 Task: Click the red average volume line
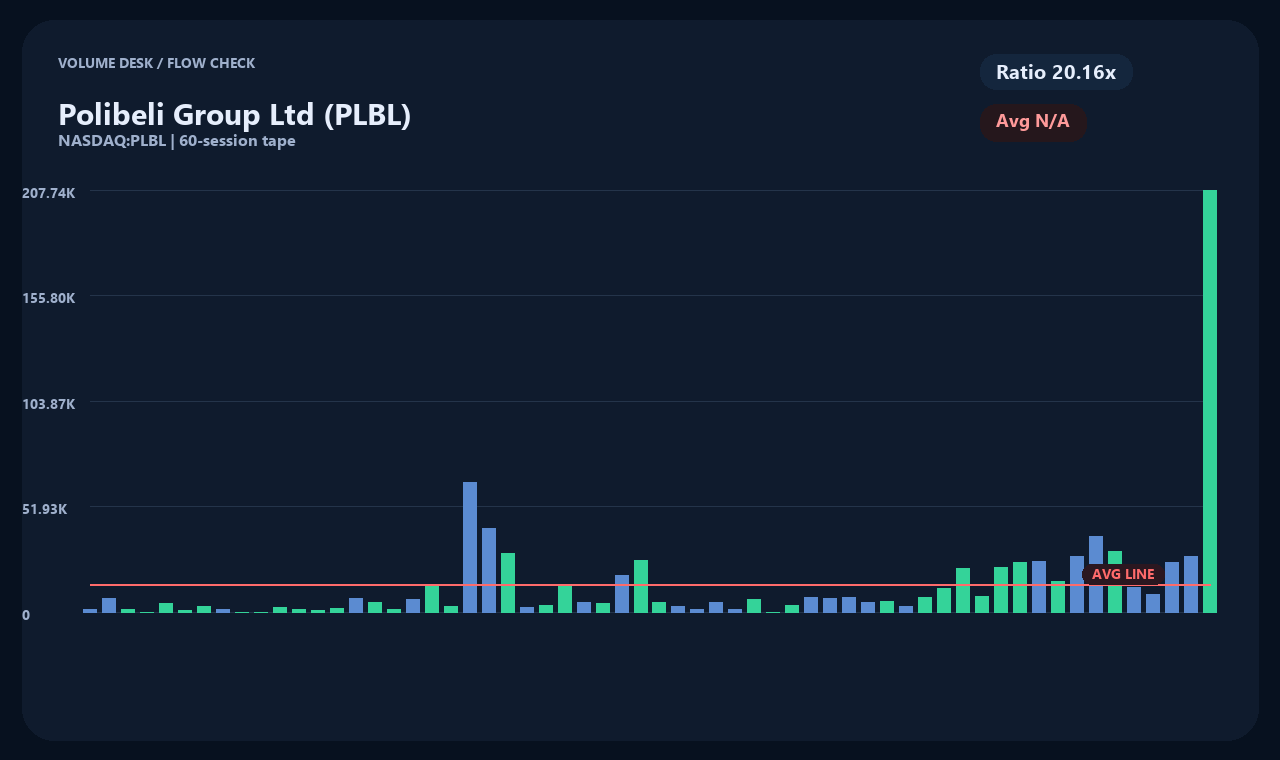(650, 584)
